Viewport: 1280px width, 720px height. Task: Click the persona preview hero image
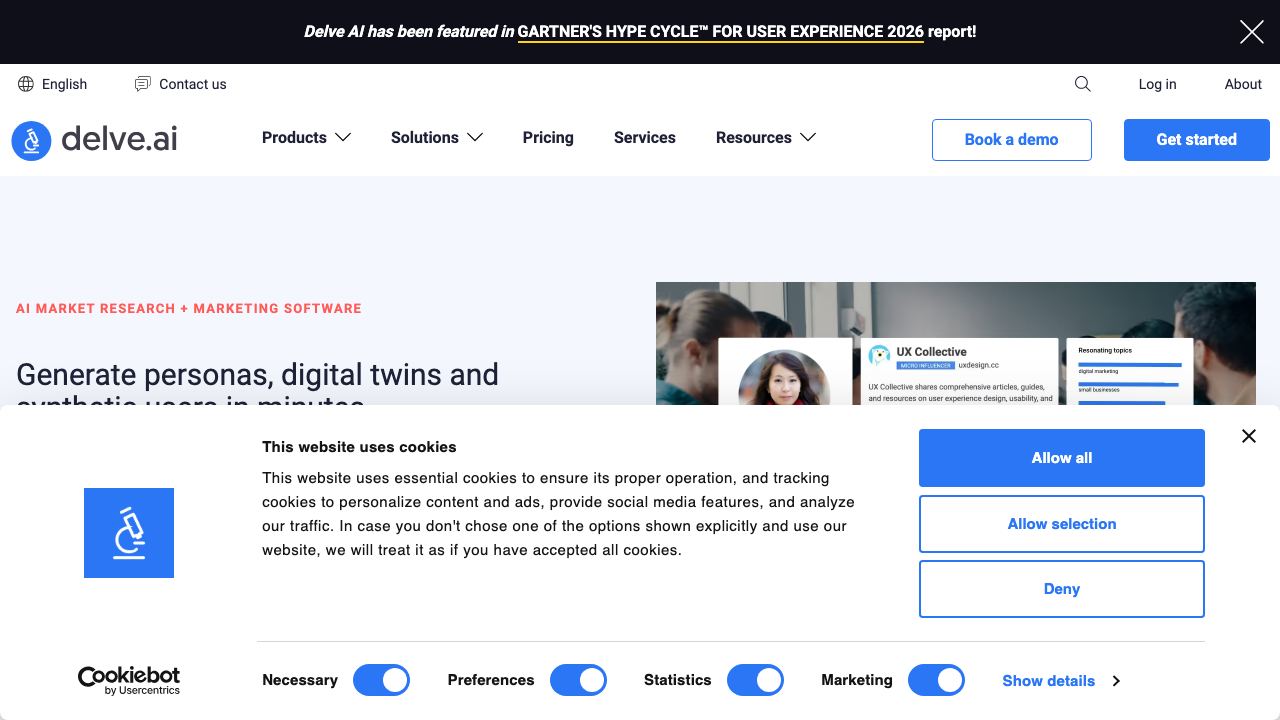pos(956,343)
